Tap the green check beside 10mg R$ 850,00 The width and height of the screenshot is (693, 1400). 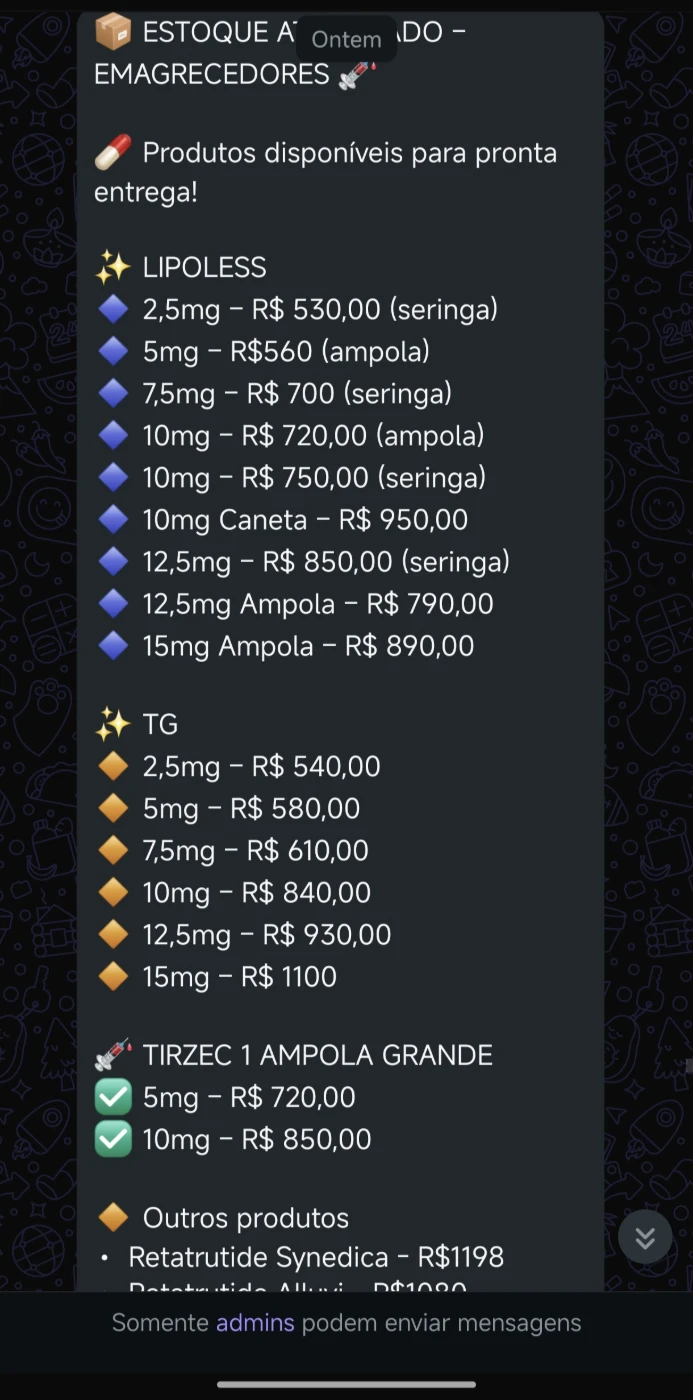point(113,1140)
